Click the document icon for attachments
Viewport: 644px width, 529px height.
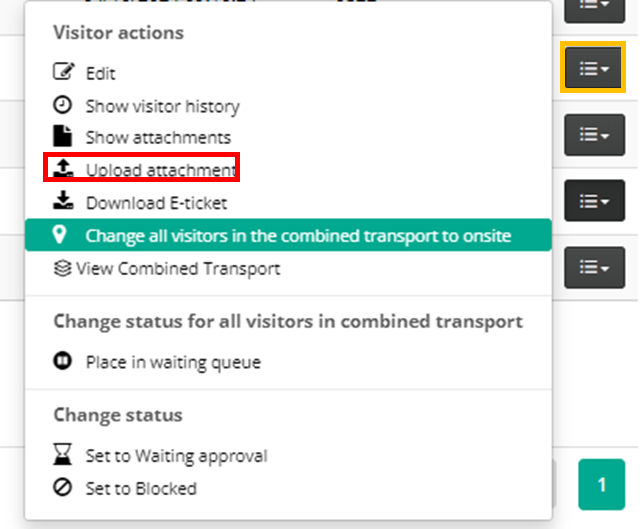tap(62, 136)
